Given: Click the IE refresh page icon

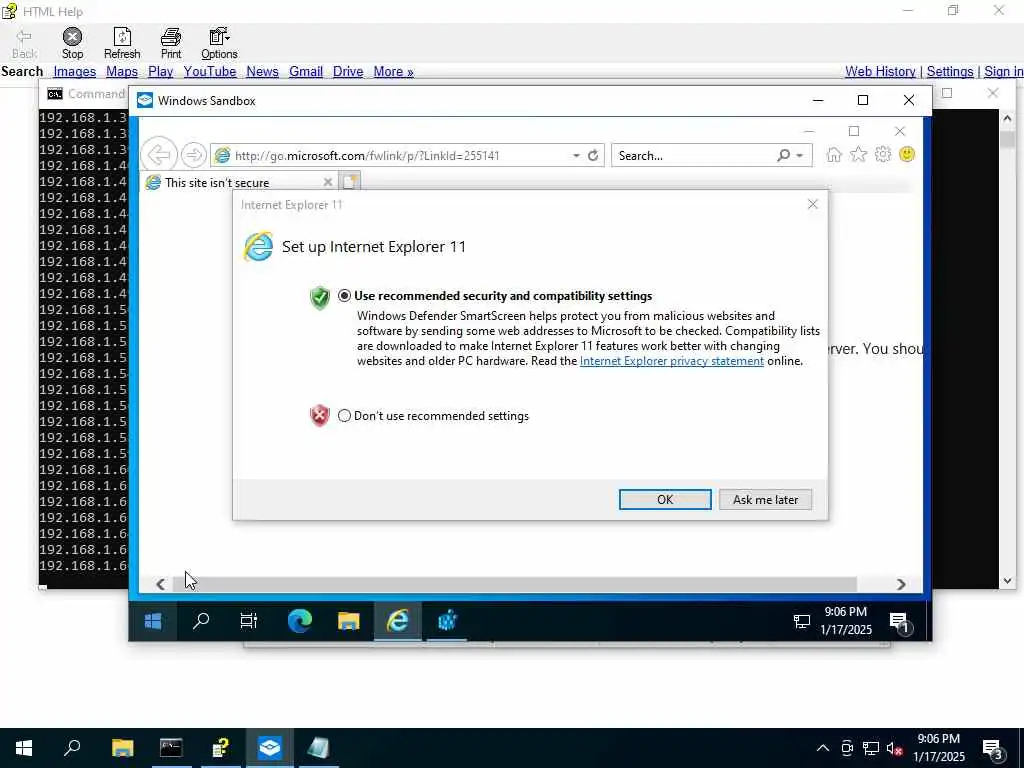Looking at the screenshot, I should [x=593, y=156].
